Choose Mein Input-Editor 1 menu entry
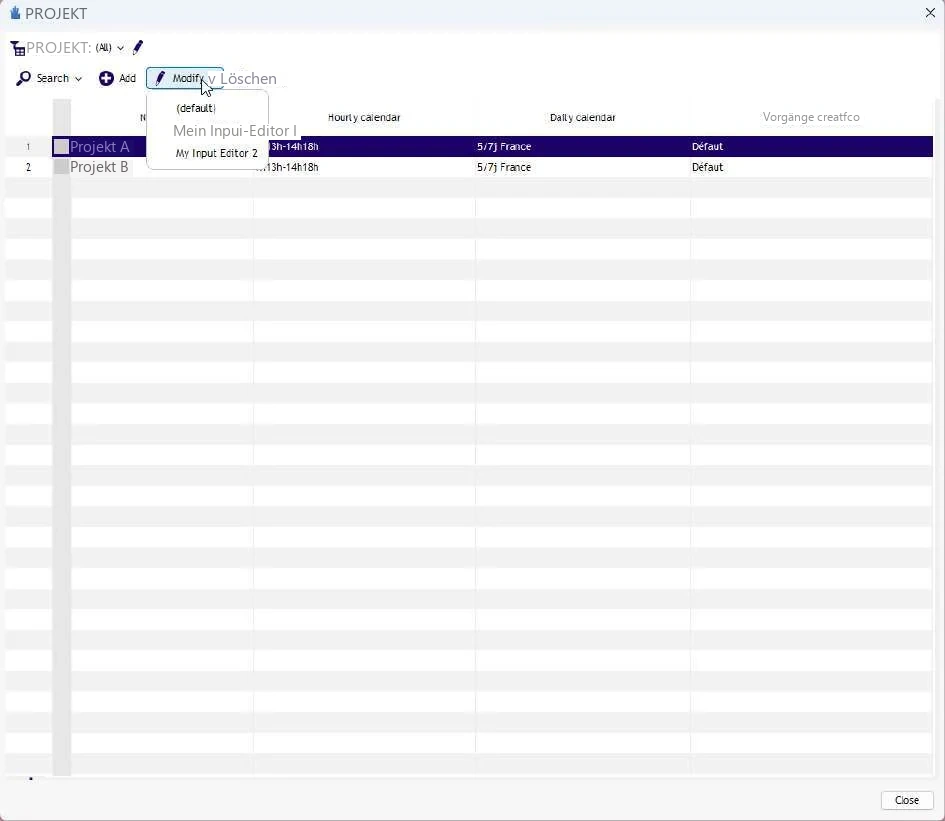 tap(235, 131)
